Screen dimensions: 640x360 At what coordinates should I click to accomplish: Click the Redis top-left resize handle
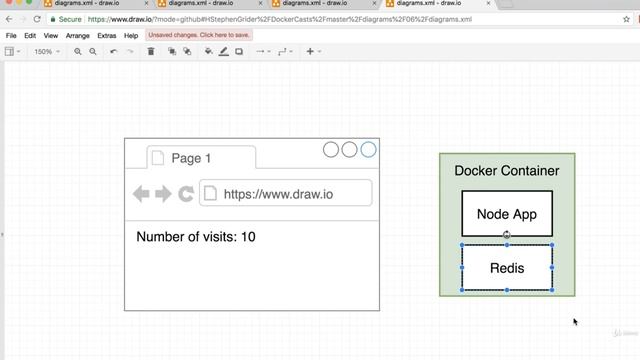(x=462, y=245)
